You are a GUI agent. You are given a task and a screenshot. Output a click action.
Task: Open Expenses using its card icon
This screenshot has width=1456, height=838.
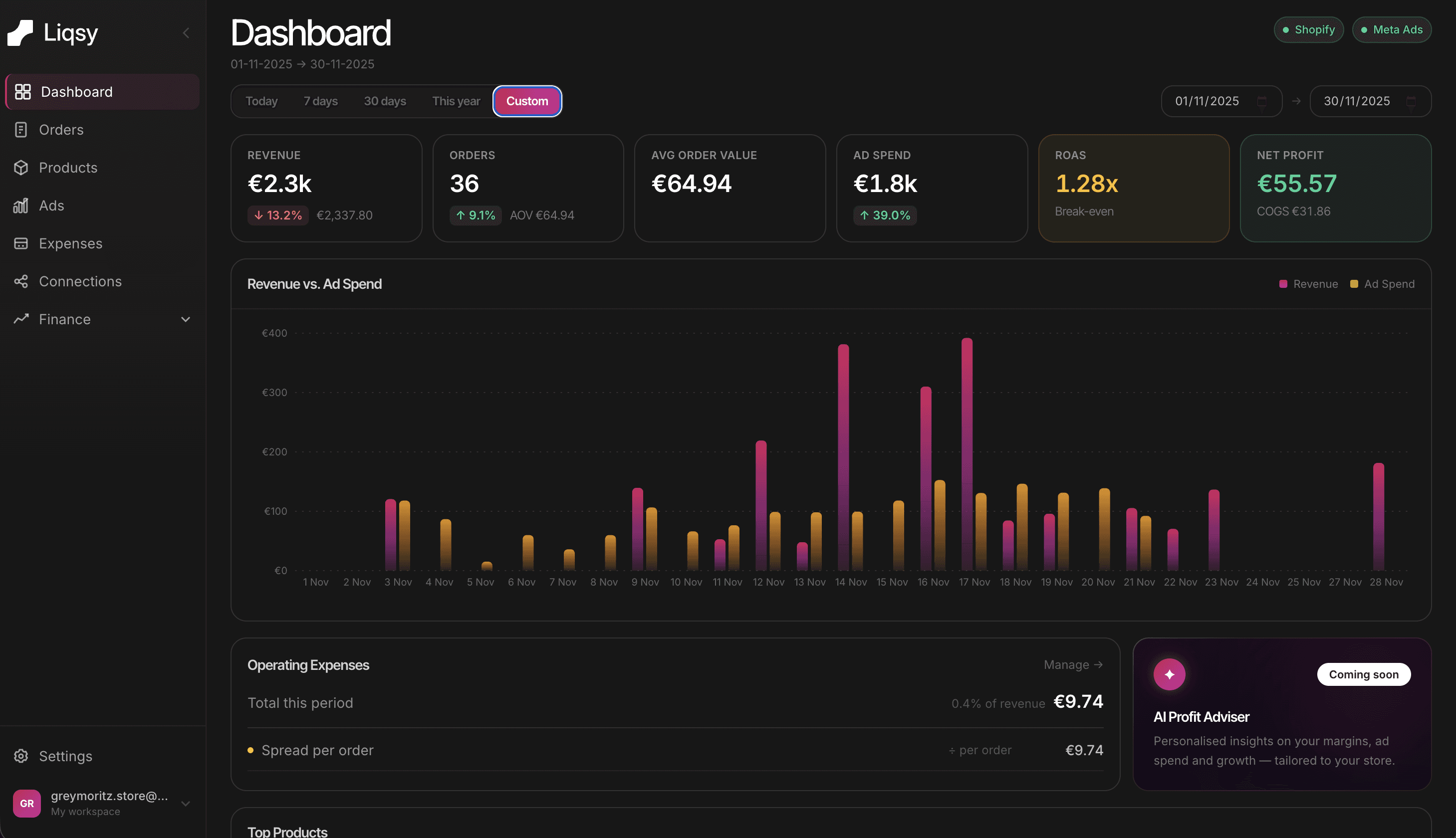click(x=21, y=243)
